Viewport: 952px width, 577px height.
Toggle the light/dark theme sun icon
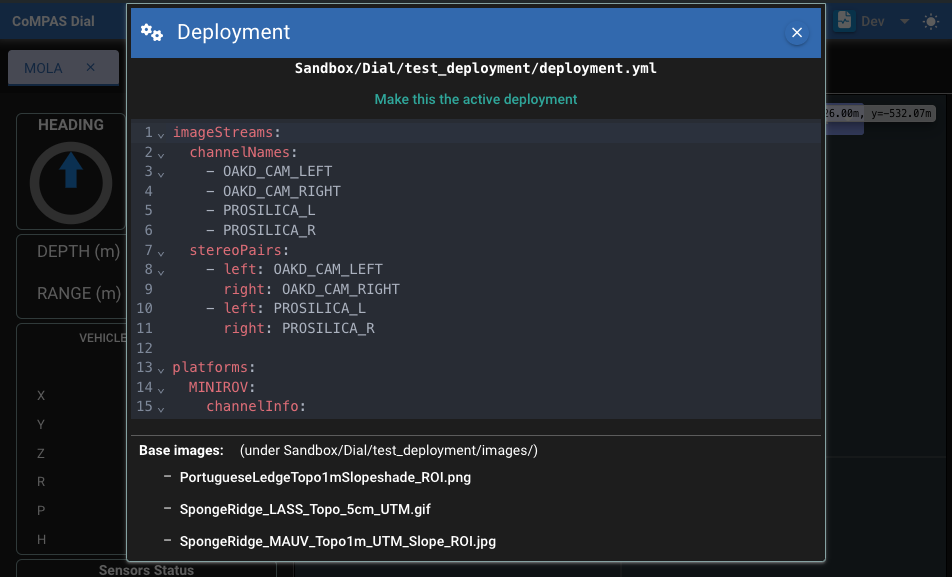pyautogui.click(x=931, y=21)
